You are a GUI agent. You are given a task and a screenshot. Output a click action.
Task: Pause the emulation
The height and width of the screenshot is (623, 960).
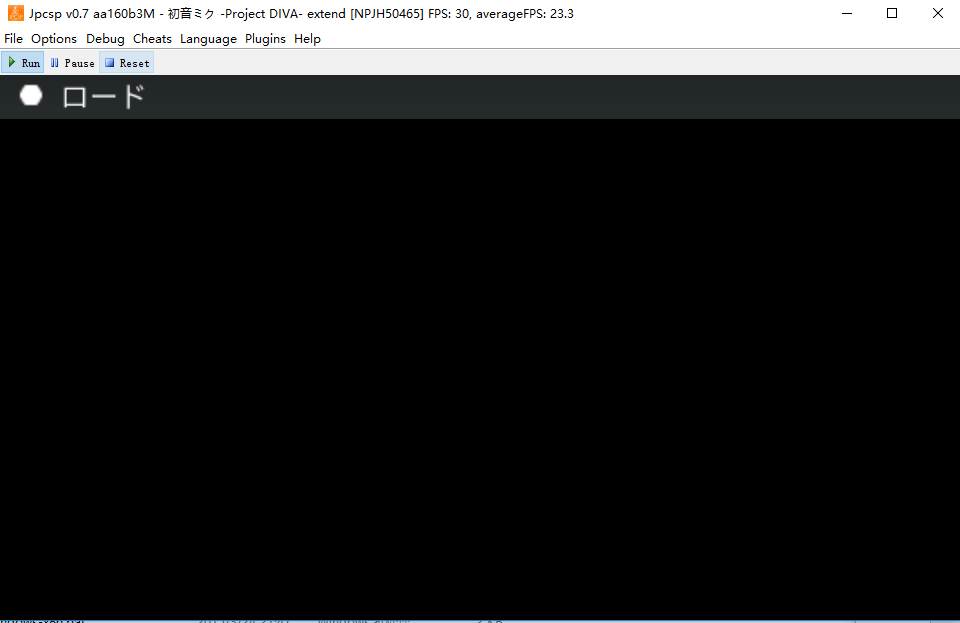click(x=72, y=63)
